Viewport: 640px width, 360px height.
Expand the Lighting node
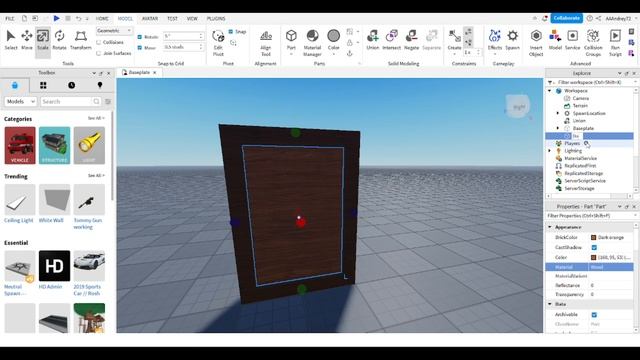tap(549, 151)
